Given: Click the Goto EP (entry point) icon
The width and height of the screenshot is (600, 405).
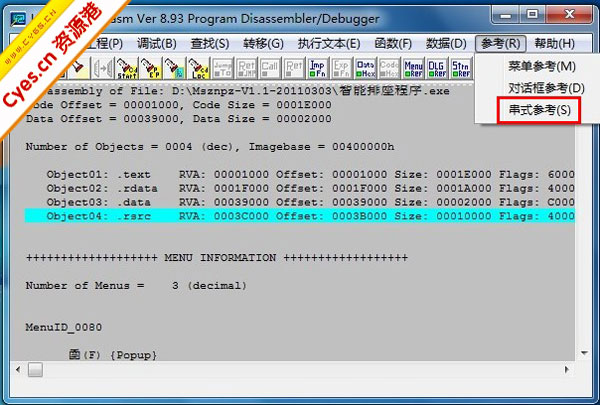Looking at the screenshot, I should tap(151, 67).
